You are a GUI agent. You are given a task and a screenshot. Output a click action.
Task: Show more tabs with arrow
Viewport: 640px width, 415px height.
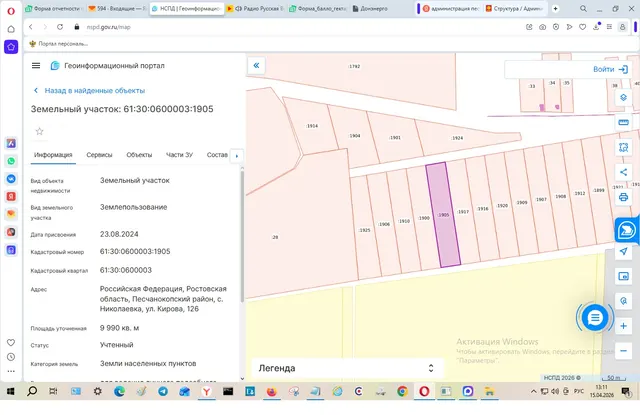(237, 155)
